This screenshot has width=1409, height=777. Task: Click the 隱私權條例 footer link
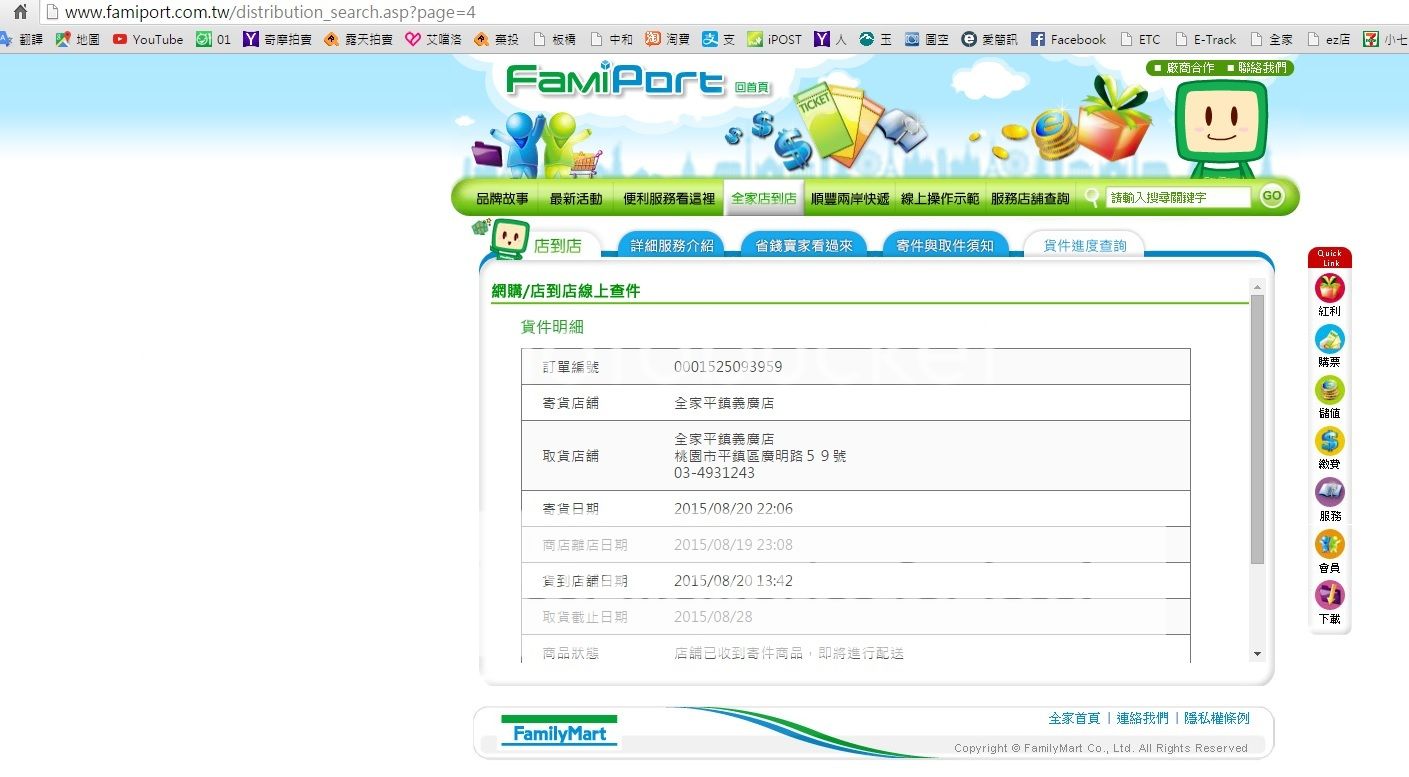point(1216,718)
